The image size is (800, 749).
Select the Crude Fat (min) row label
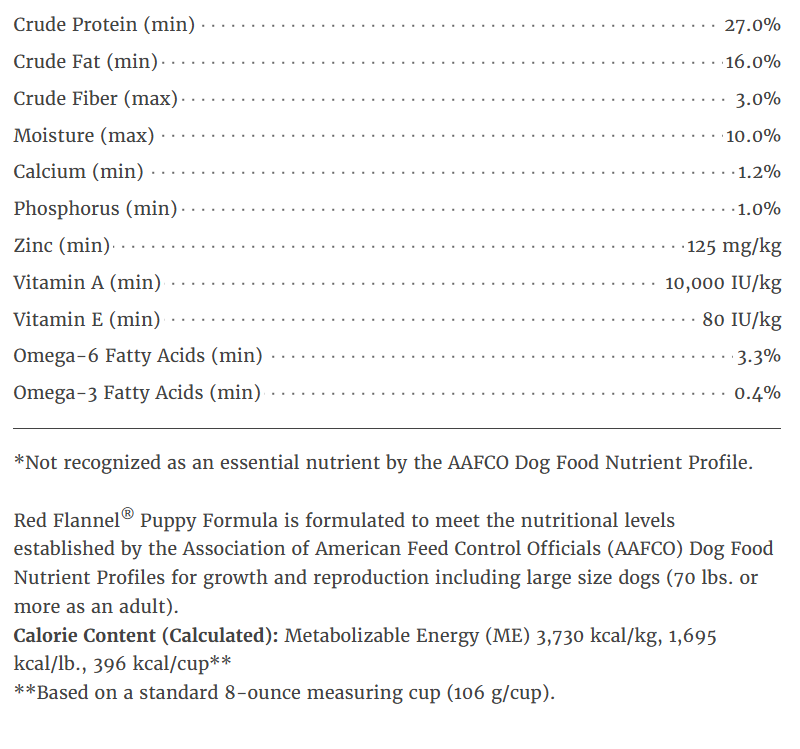click(x=86, y=62)
